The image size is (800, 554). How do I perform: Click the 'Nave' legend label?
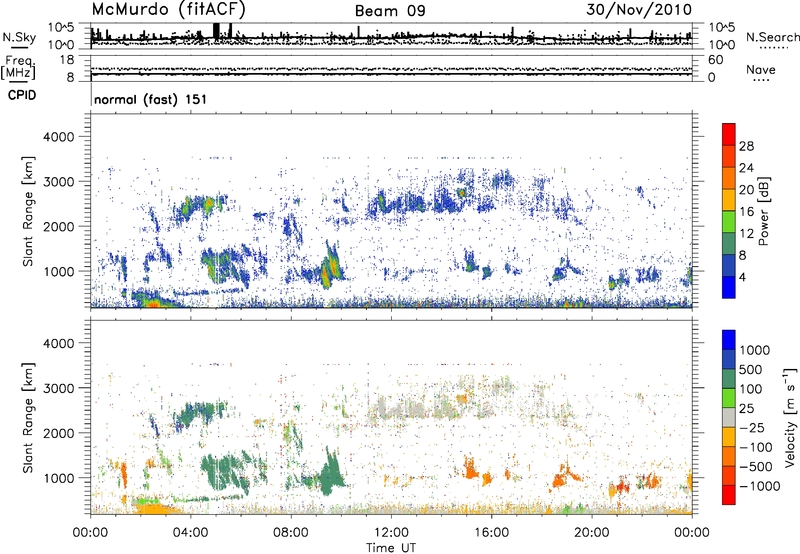click(761, 69)
